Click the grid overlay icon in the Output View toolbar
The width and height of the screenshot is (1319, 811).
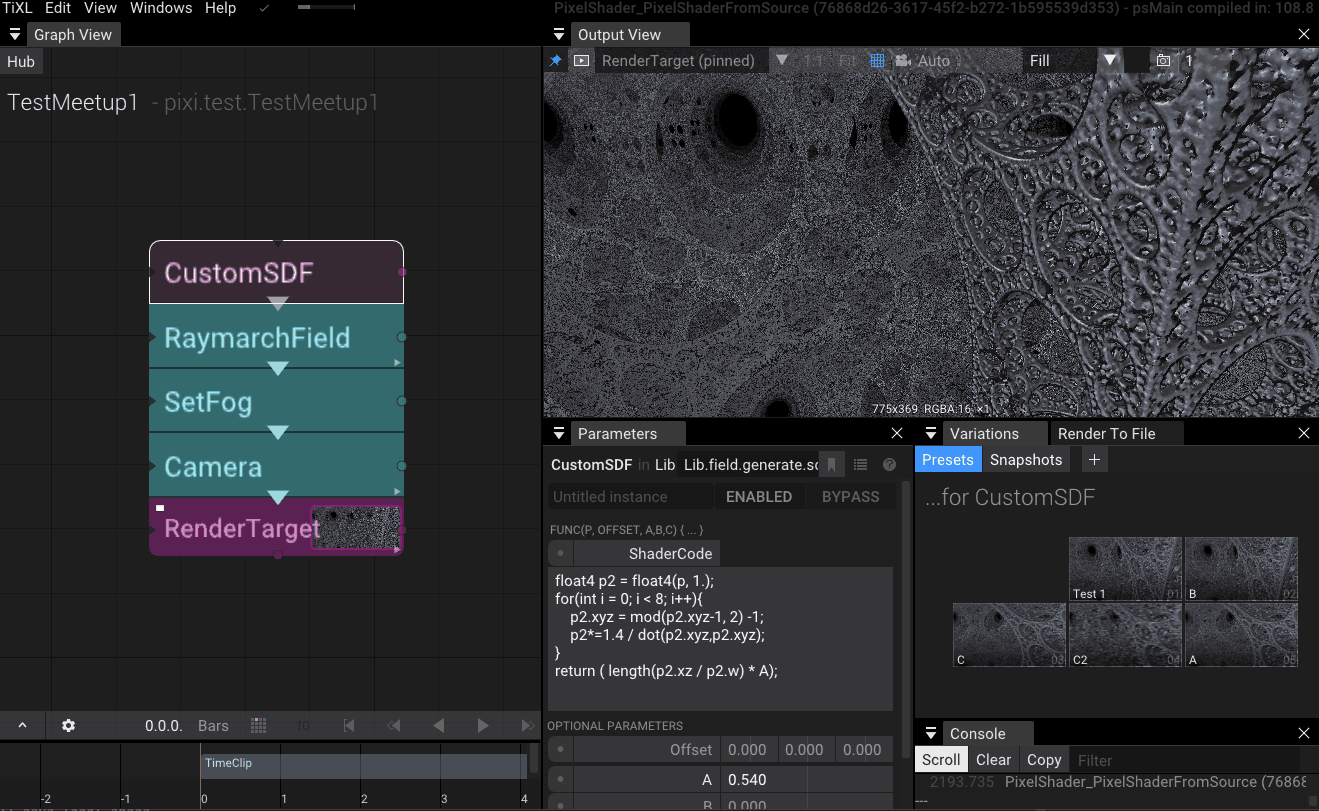pos(878,60)
